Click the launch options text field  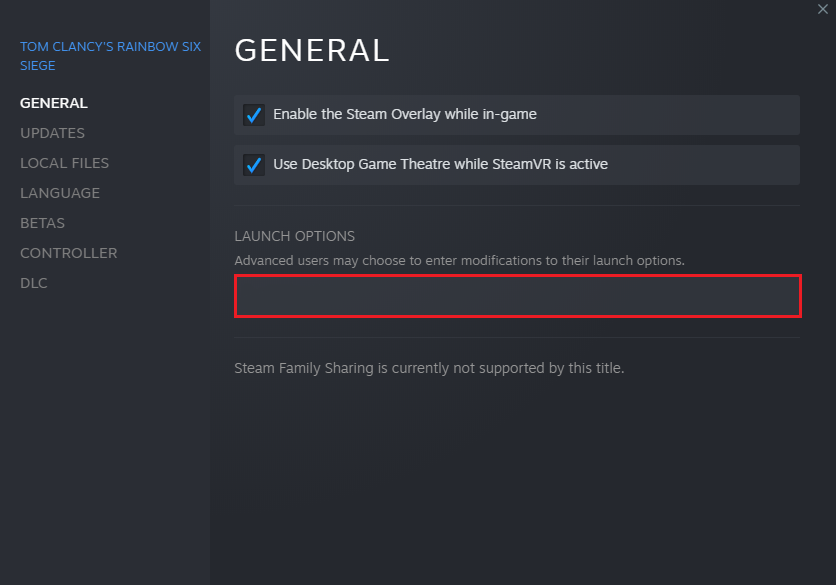click(x=517, y=296)
